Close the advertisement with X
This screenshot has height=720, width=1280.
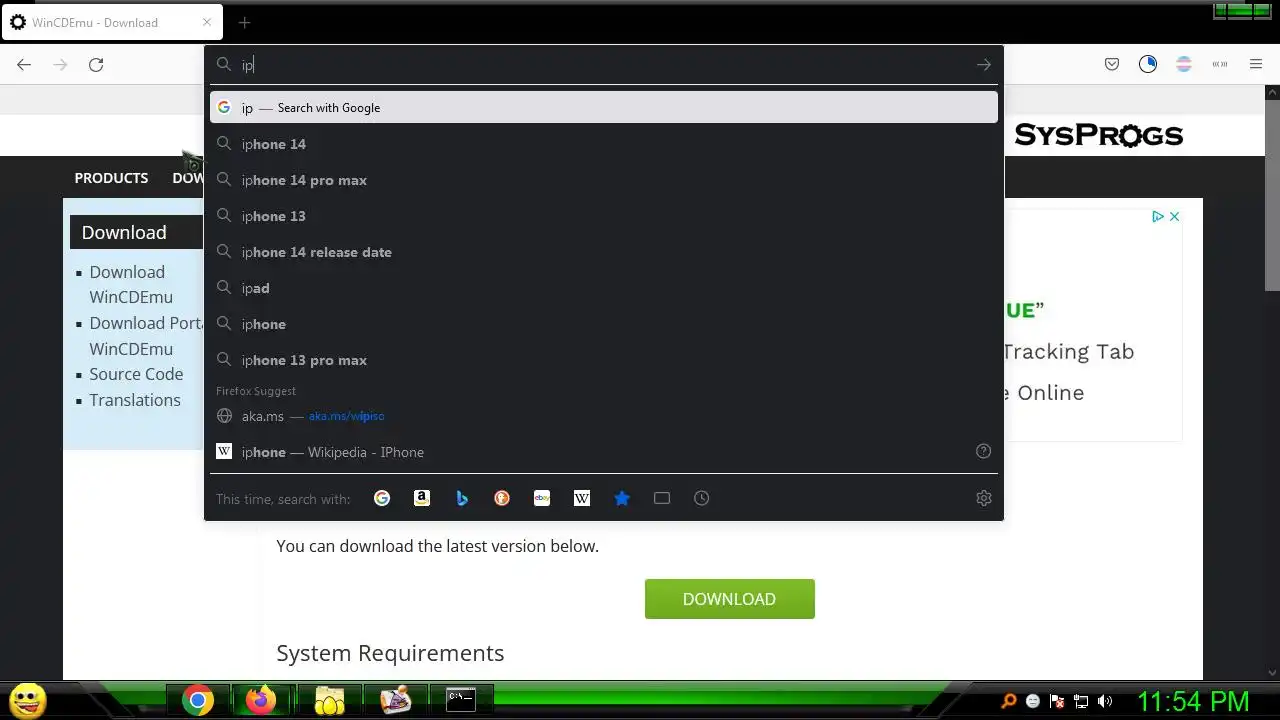coord(1175,216)
